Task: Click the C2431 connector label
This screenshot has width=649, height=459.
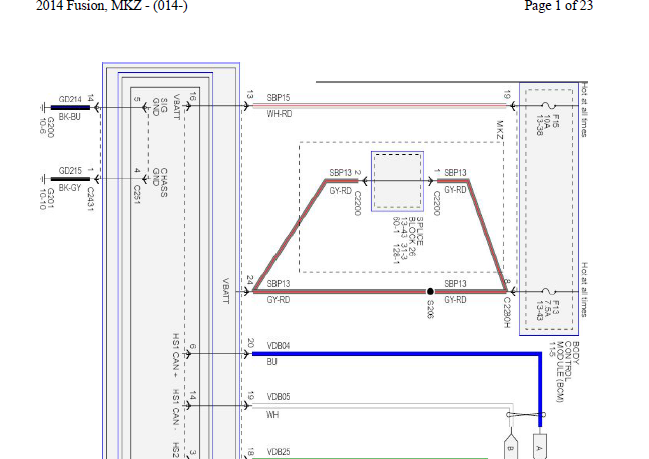Action: tap(90, 199)
